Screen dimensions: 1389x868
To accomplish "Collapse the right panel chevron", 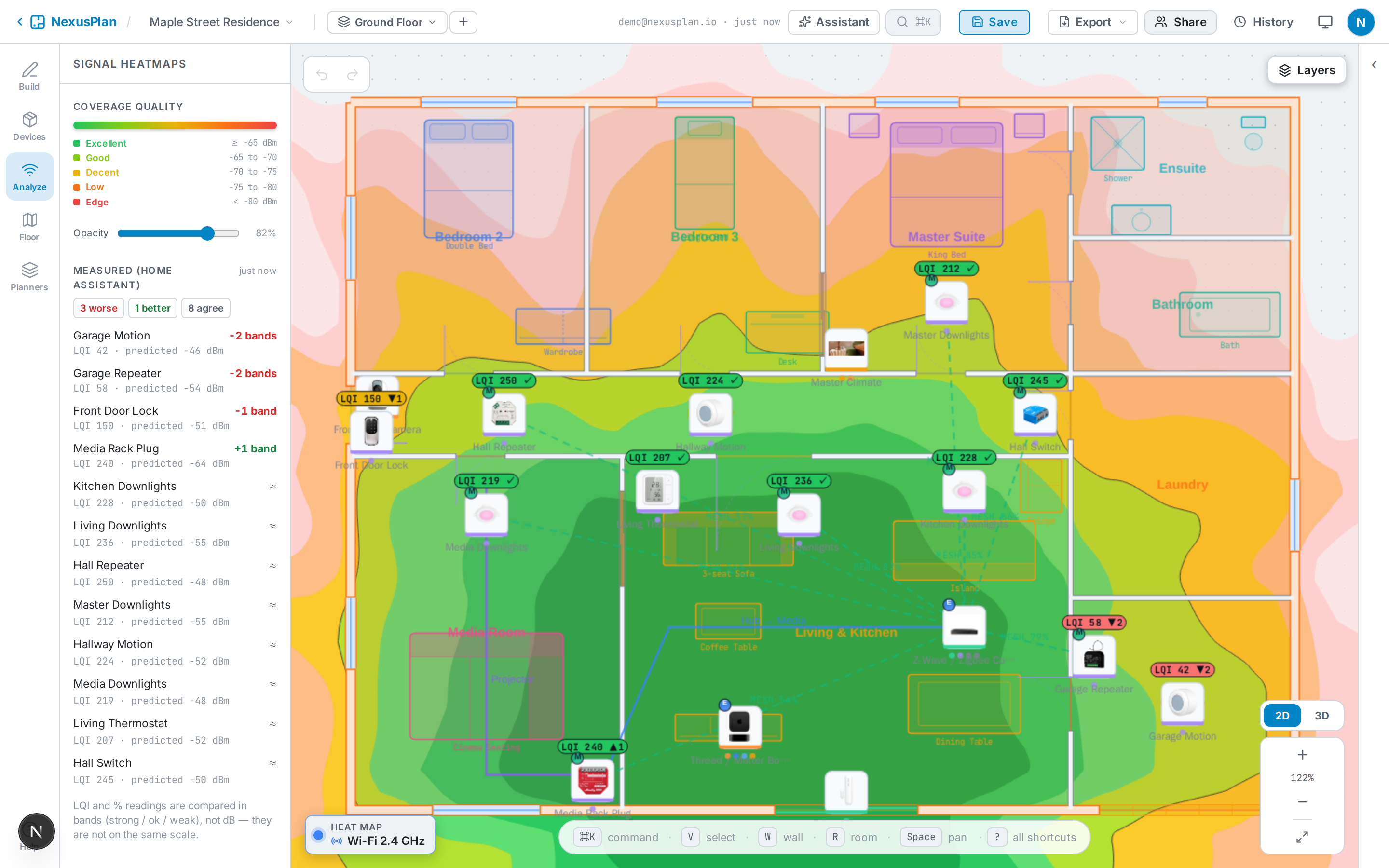I will click(1374, 65).
